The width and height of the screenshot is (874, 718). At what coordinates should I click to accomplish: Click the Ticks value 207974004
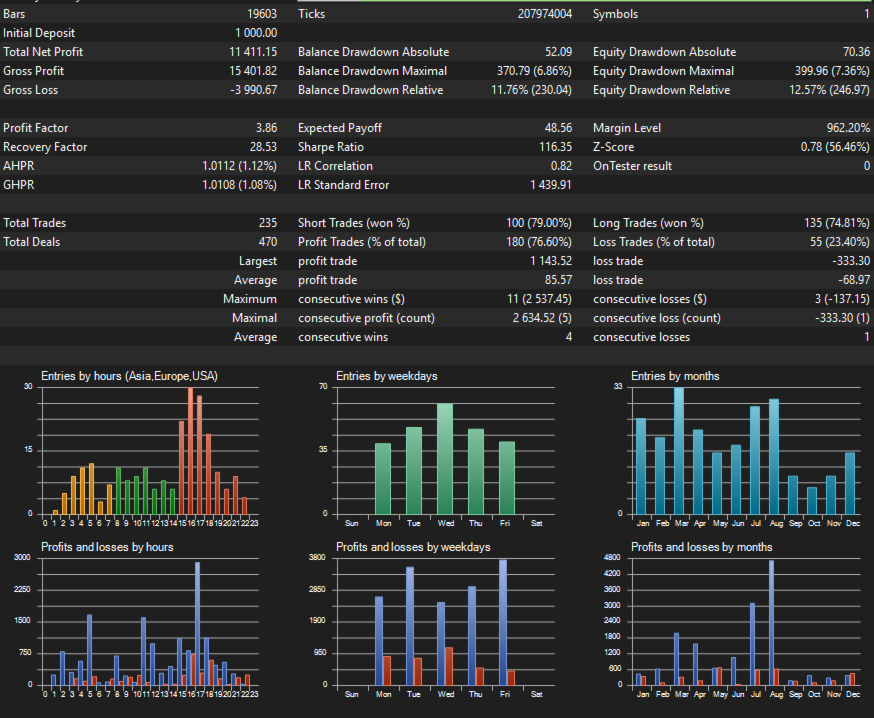point(545,14)
